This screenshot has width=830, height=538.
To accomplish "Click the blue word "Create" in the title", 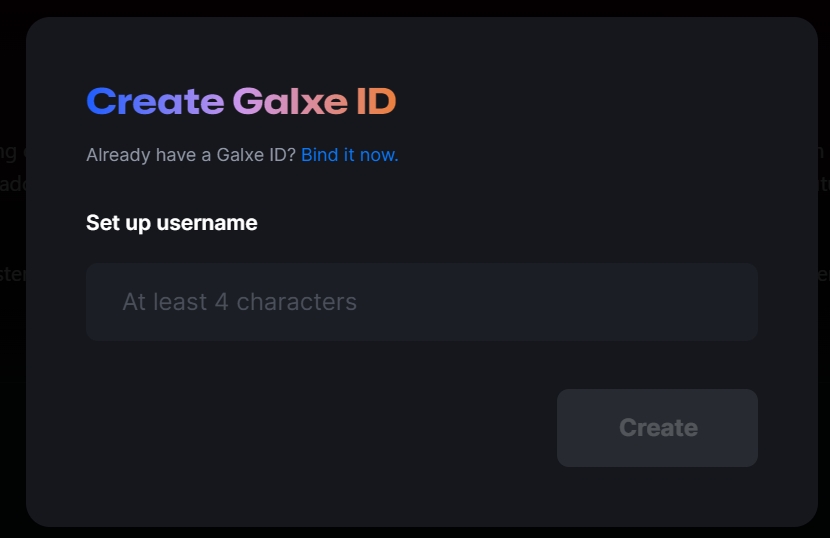I will tap(155, 102).
